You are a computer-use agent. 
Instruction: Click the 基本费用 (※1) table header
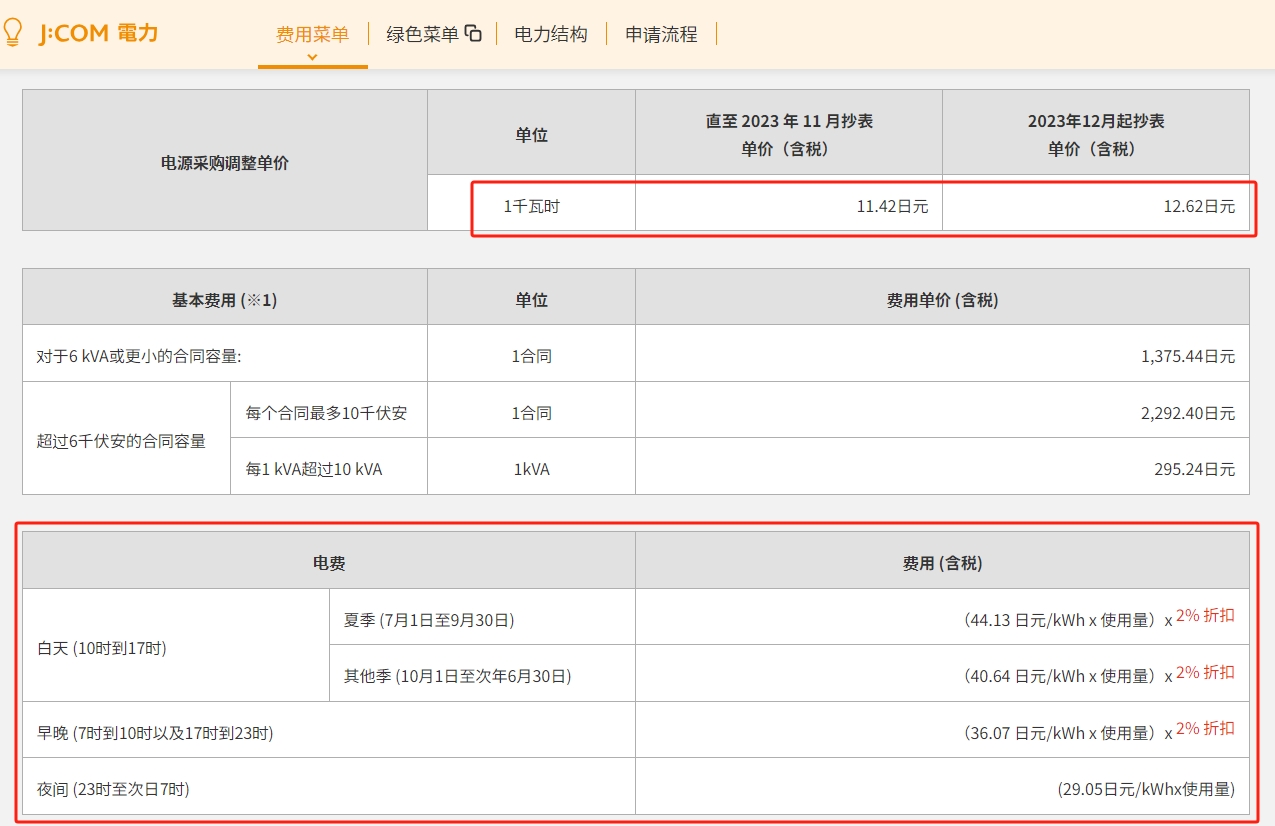(225, 297)
